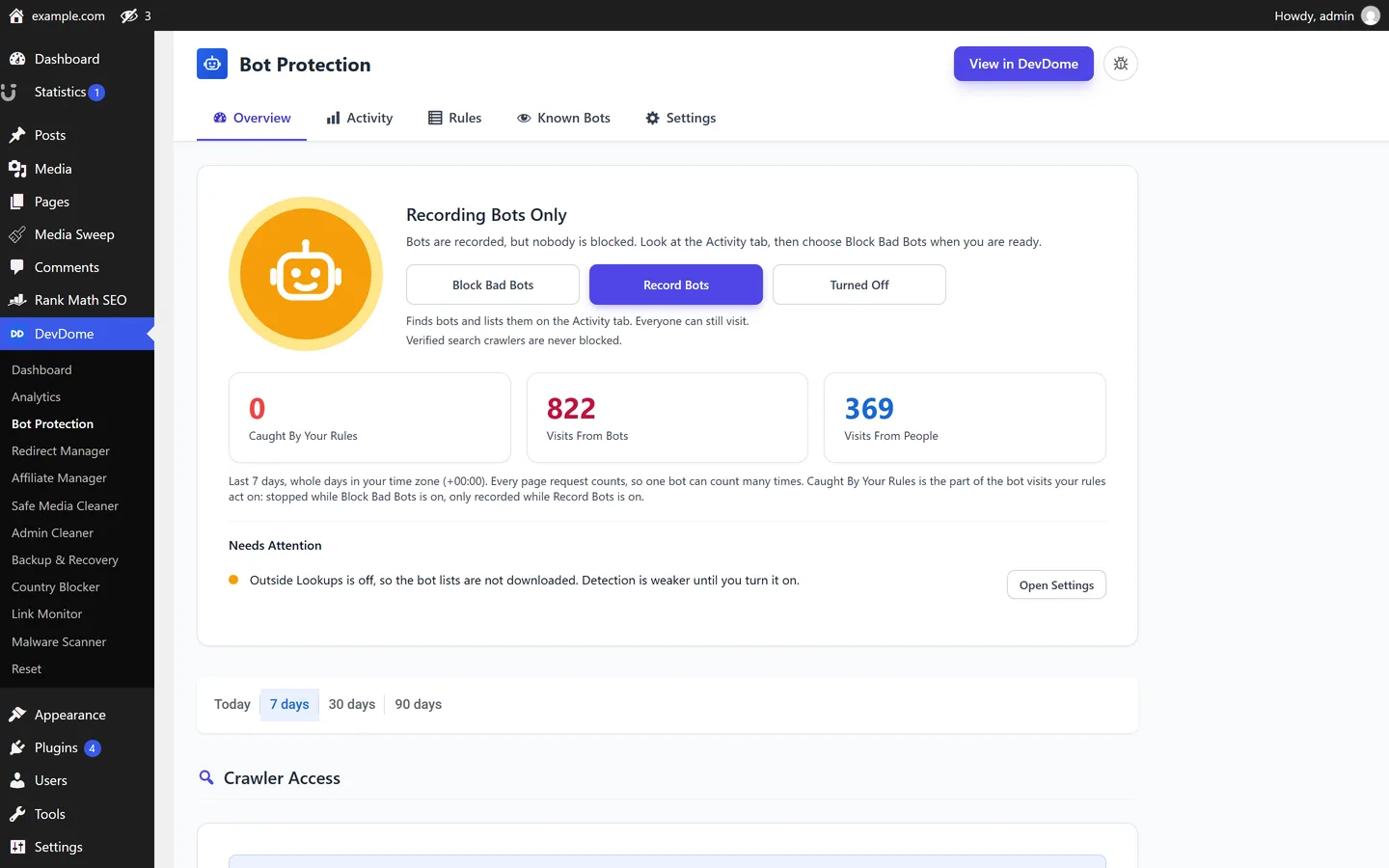The image size is (1389, 868).
Task: Click the bug icon button beside View in DevDome
Action: [1120, 64]
